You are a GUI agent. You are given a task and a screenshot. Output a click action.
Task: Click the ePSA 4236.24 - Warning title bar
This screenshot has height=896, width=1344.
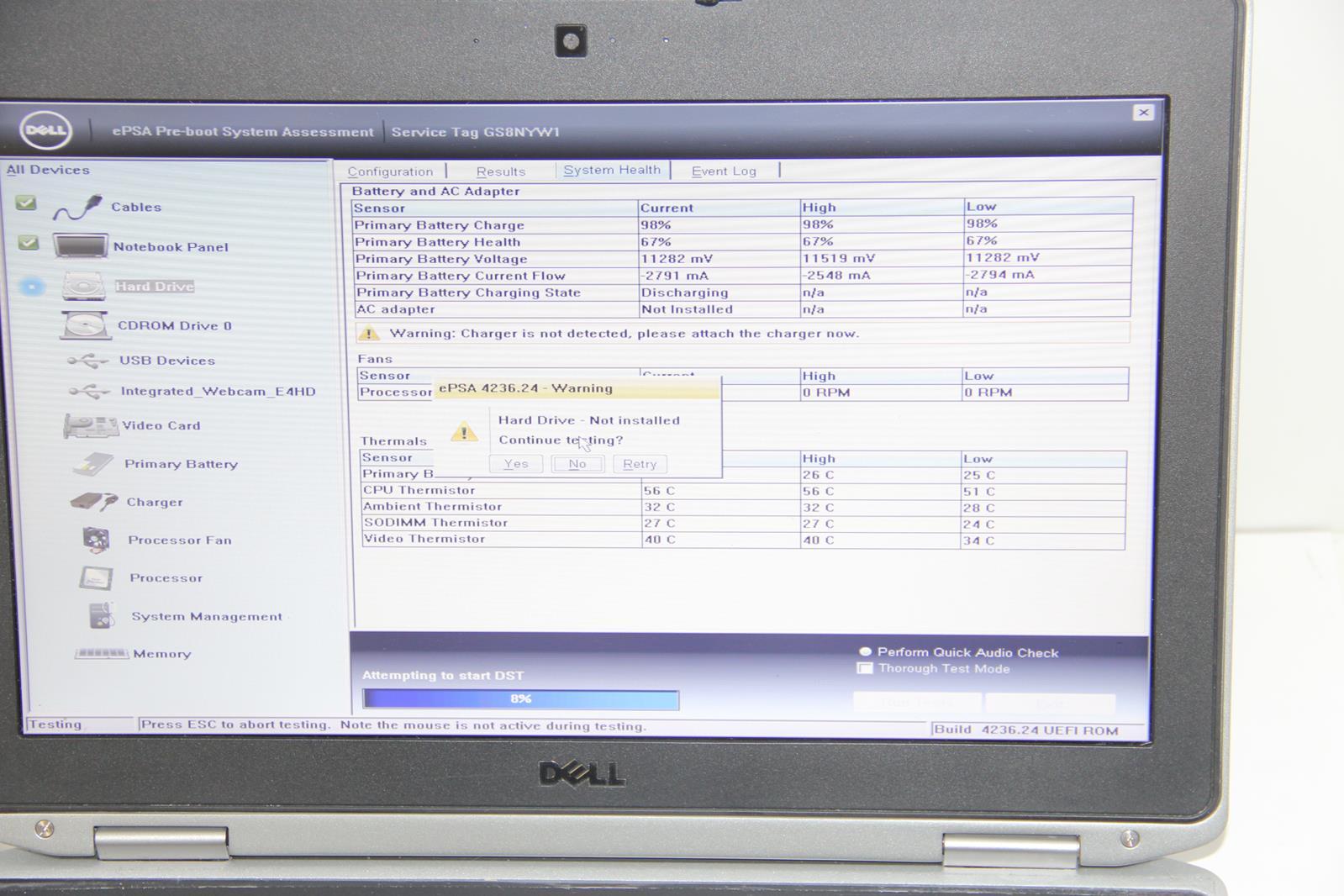[577, 388]
